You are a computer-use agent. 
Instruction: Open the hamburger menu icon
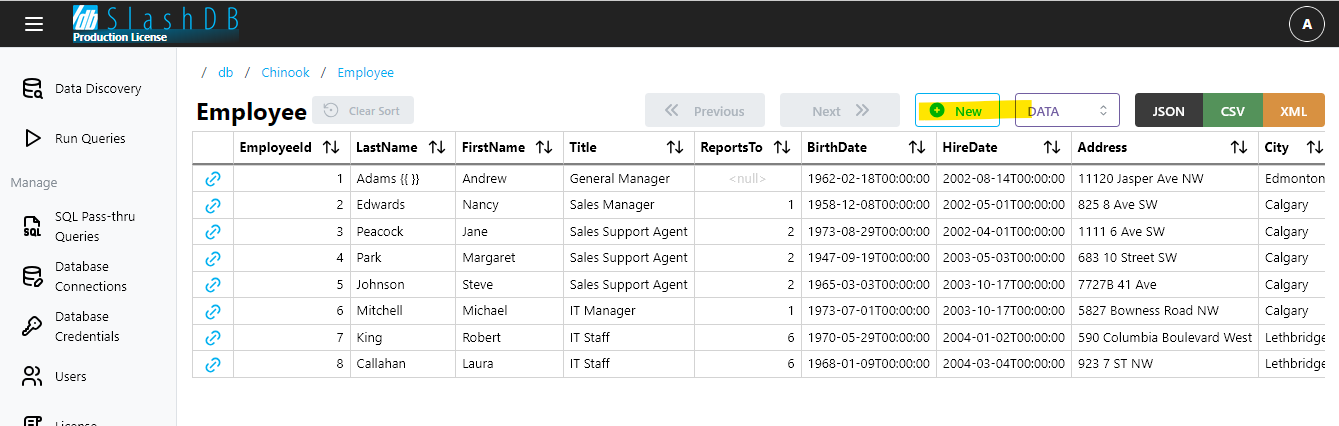(x=34, y=24)
